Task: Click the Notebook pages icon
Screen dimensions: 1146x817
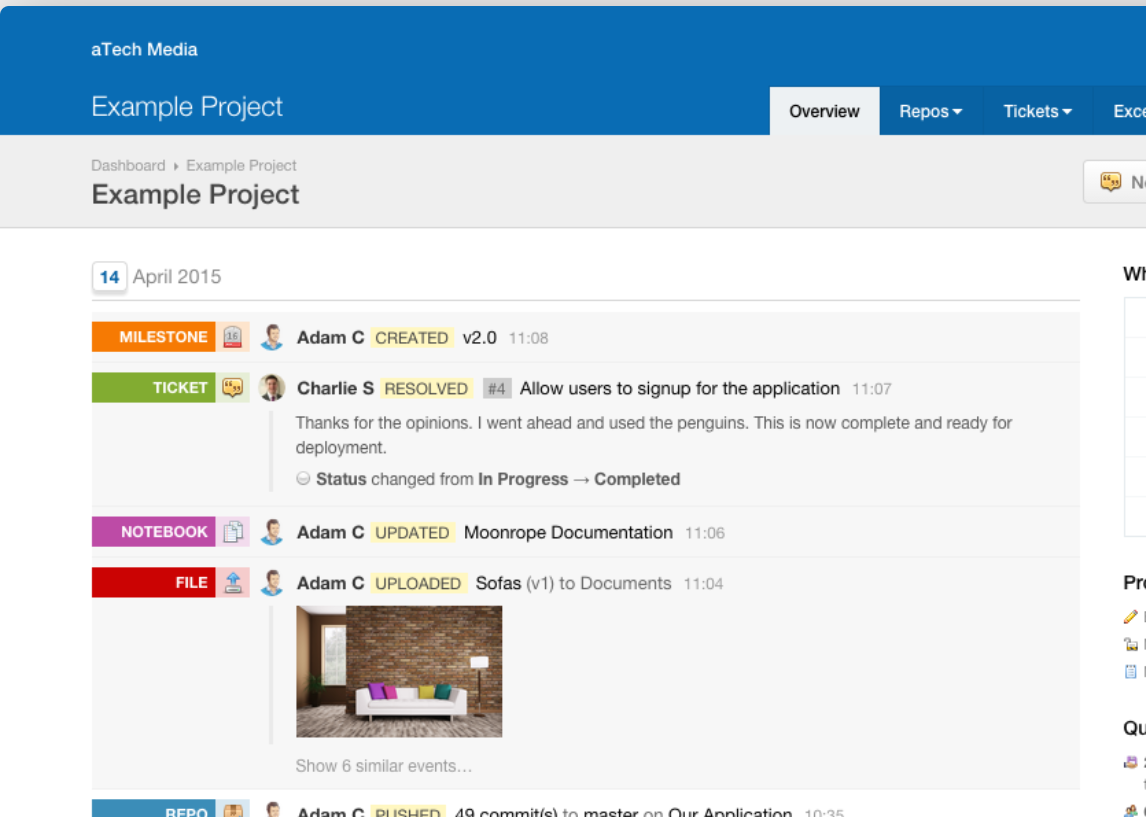Action: click(x=232, y=531)
